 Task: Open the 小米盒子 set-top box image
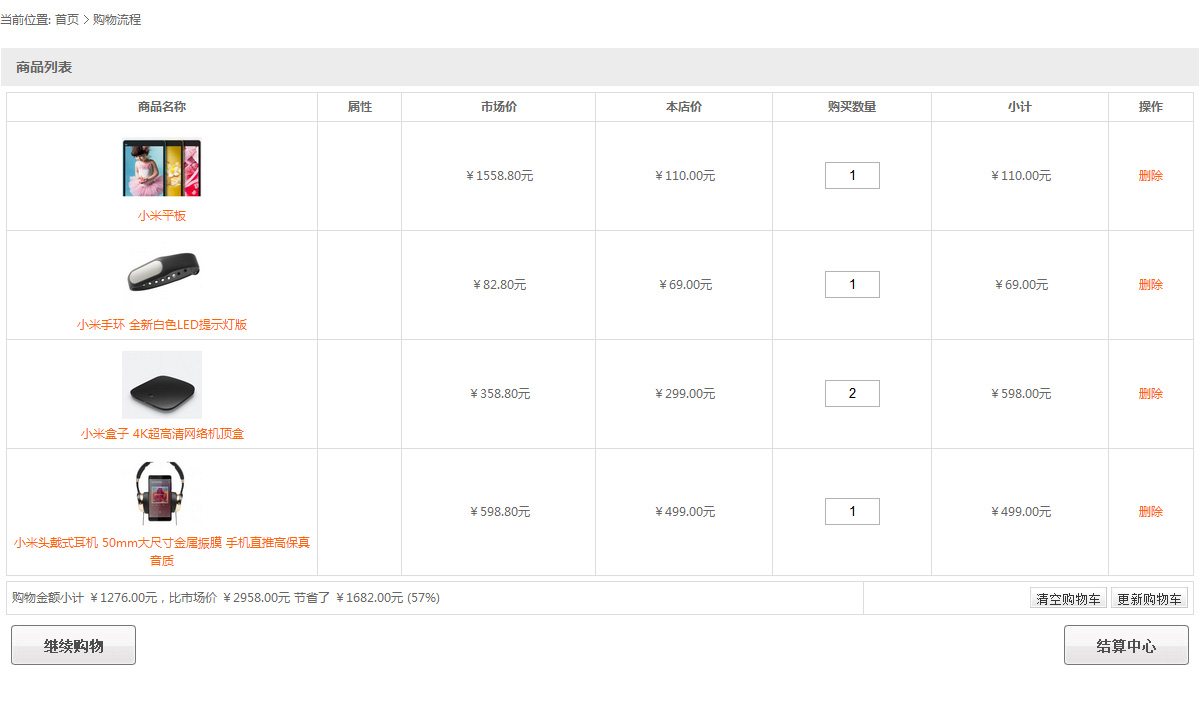pyautogui.click(x=162, y=384)
